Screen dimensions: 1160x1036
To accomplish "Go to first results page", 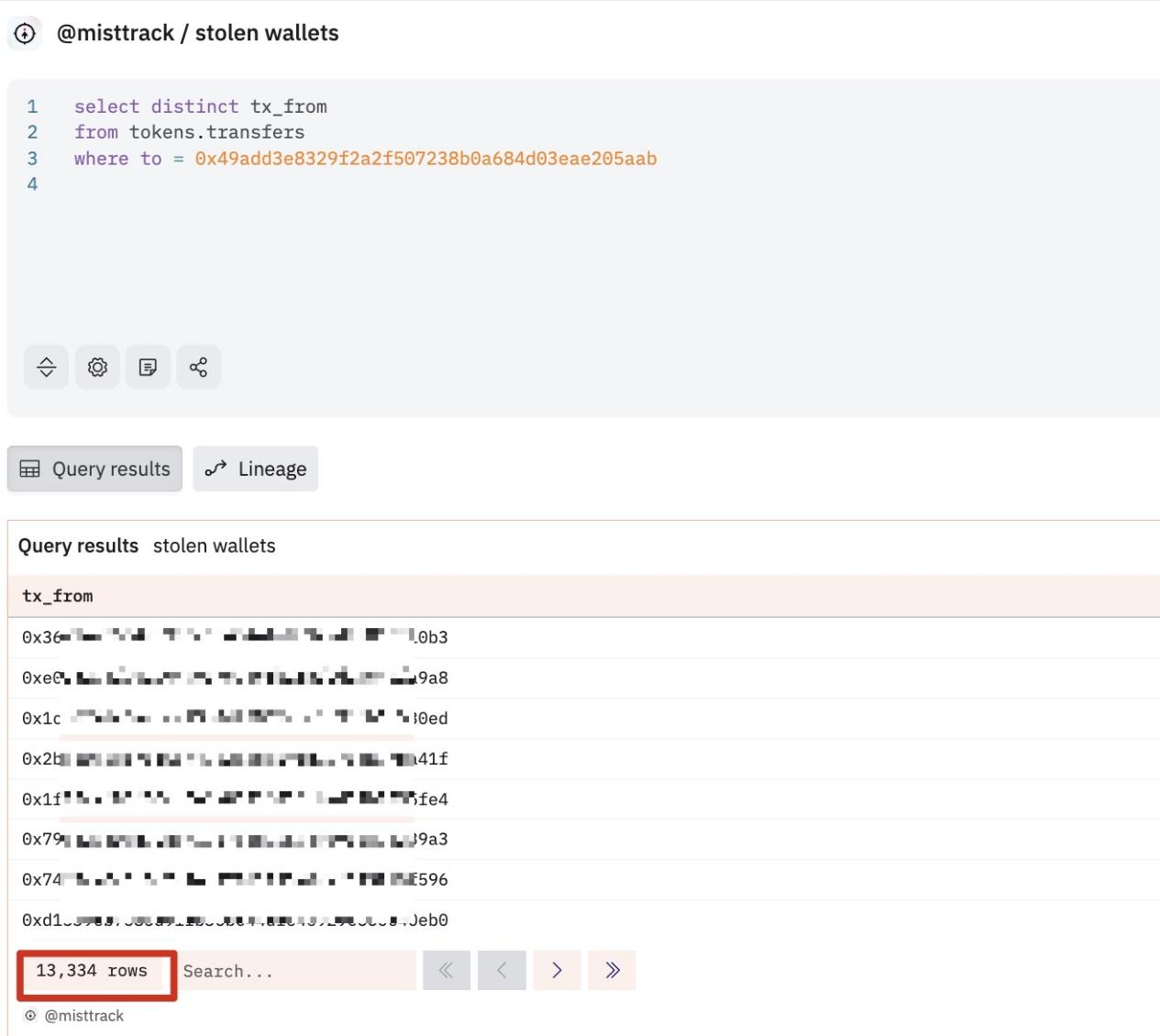I will click(x=446, y=970).
